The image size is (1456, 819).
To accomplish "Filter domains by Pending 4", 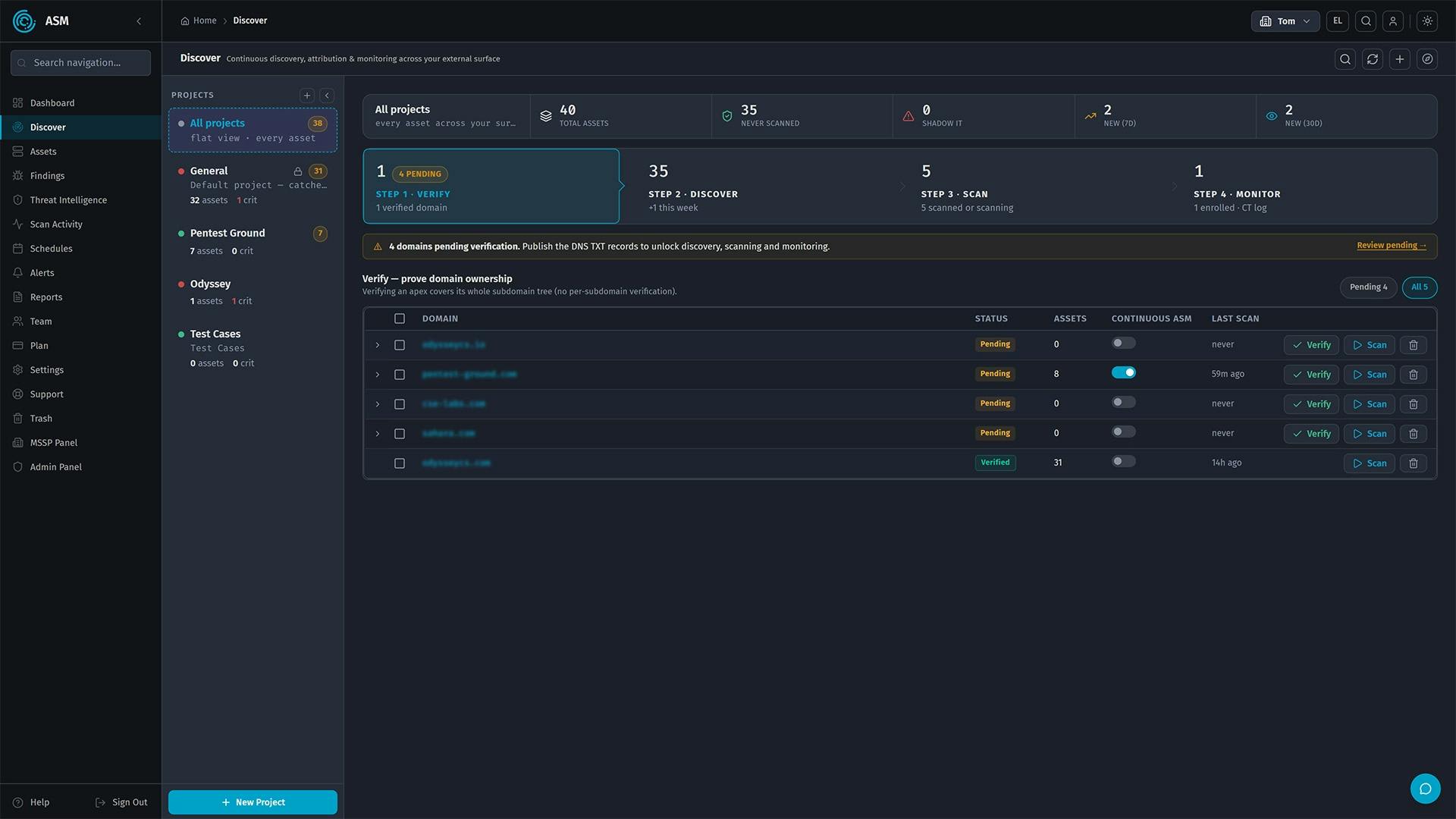I will pos(1368,287).
